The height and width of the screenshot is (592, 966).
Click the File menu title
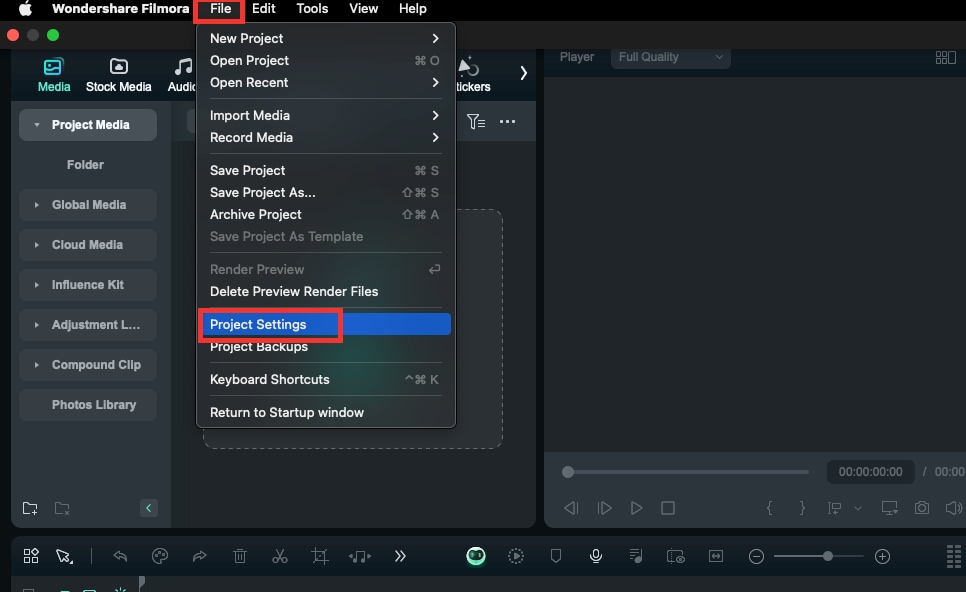tap(220, 9)
